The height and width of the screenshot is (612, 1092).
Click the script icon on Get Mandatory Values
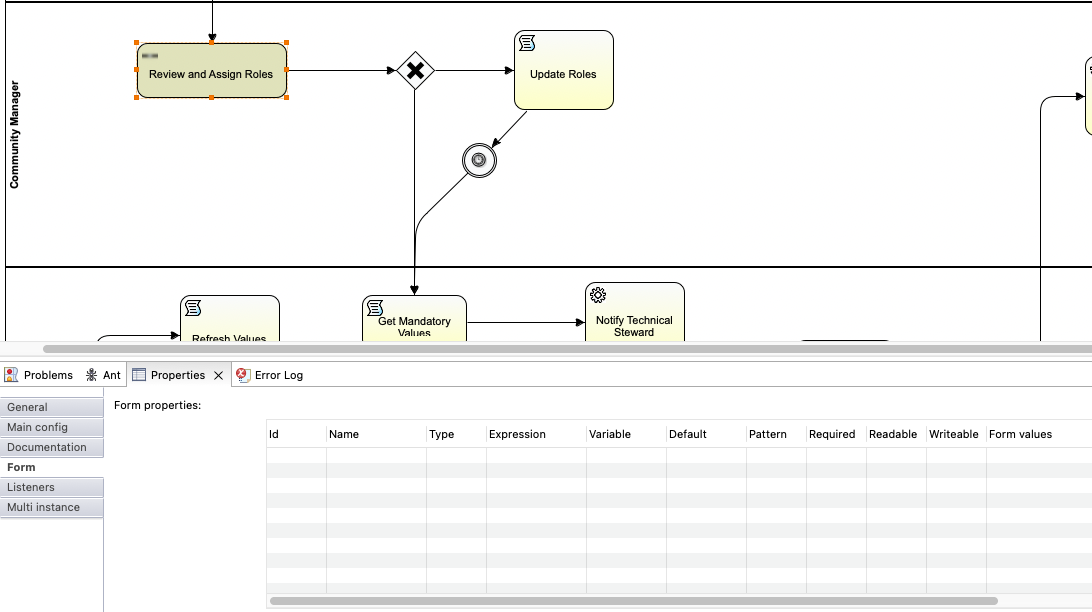coord(376,308)
